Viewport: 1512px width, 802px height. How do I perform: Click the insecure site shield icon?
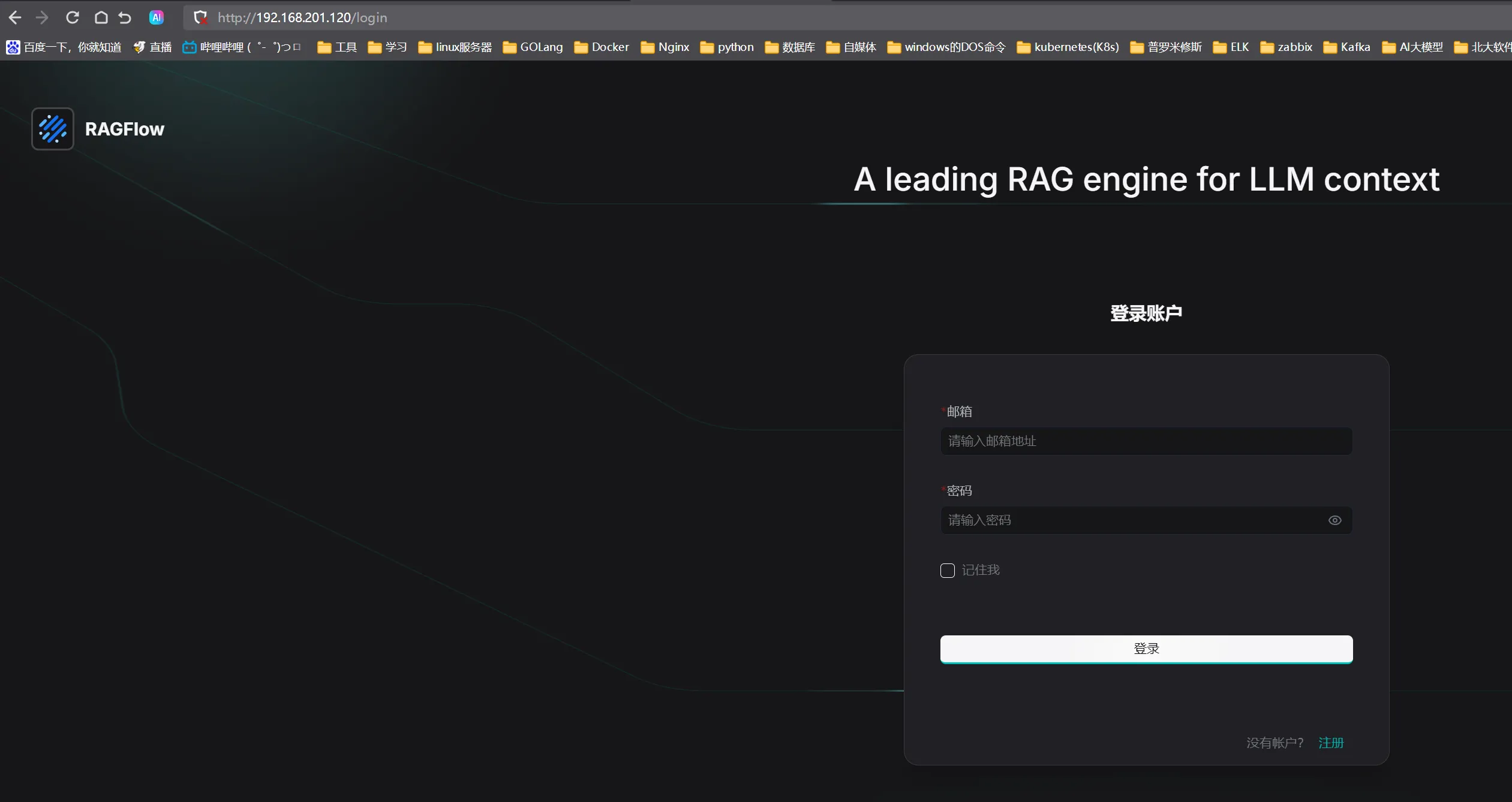click(x=200, y=17)
